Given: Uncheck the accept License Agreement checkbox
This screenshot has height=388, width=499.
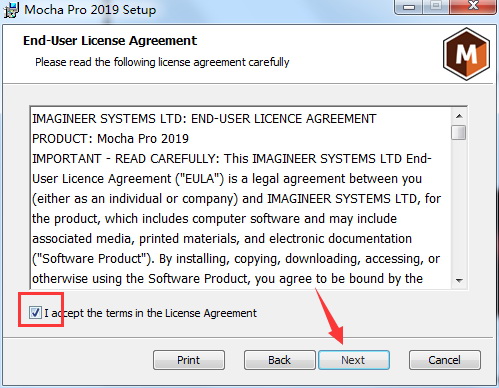Looking at the screenshot, I should (x=35, y=313).
